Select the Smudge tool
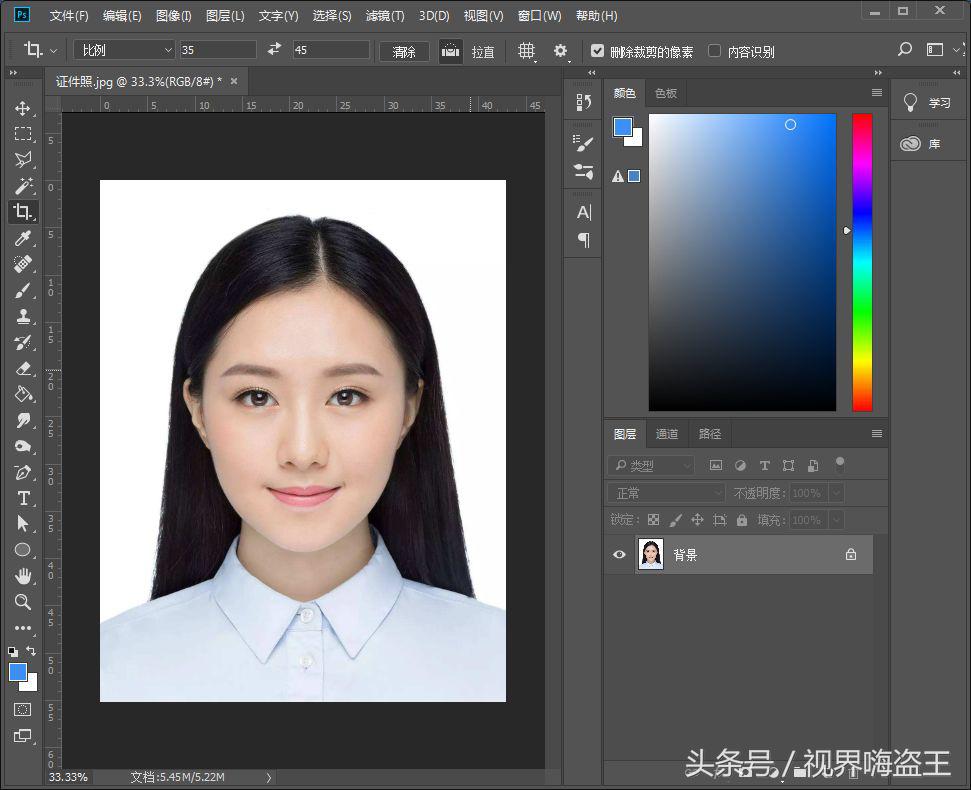 point(23,420)
